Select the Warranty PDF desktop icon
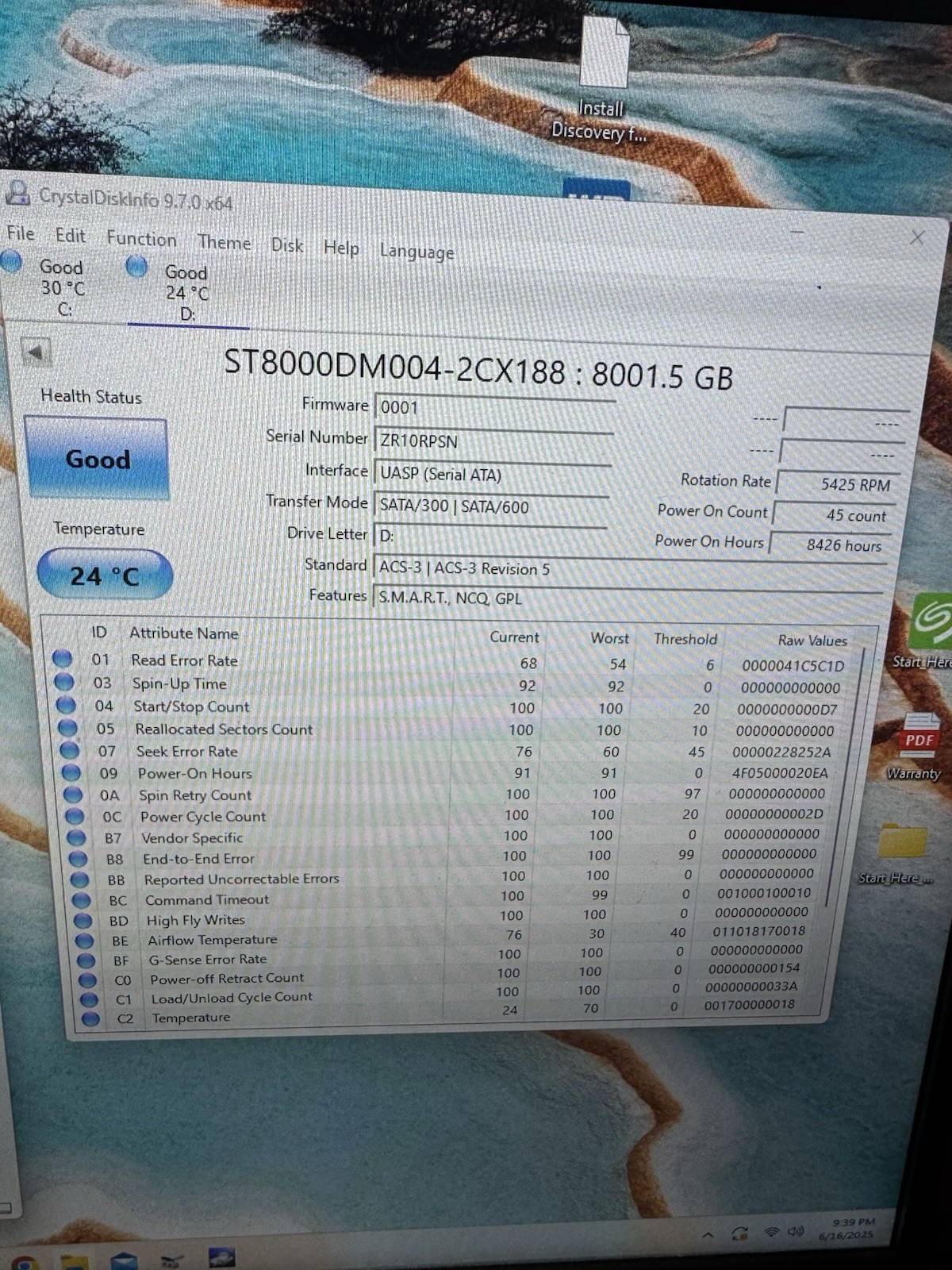Viewport: 952px width, 1270px height. (918, 746)
